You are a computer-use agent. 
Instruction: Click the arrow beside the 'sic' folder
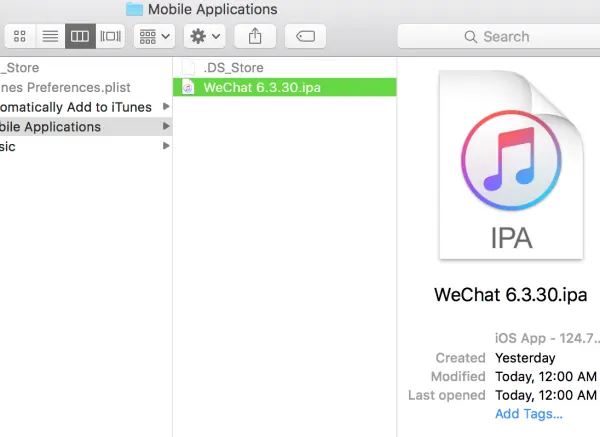(x=166, y=145)
